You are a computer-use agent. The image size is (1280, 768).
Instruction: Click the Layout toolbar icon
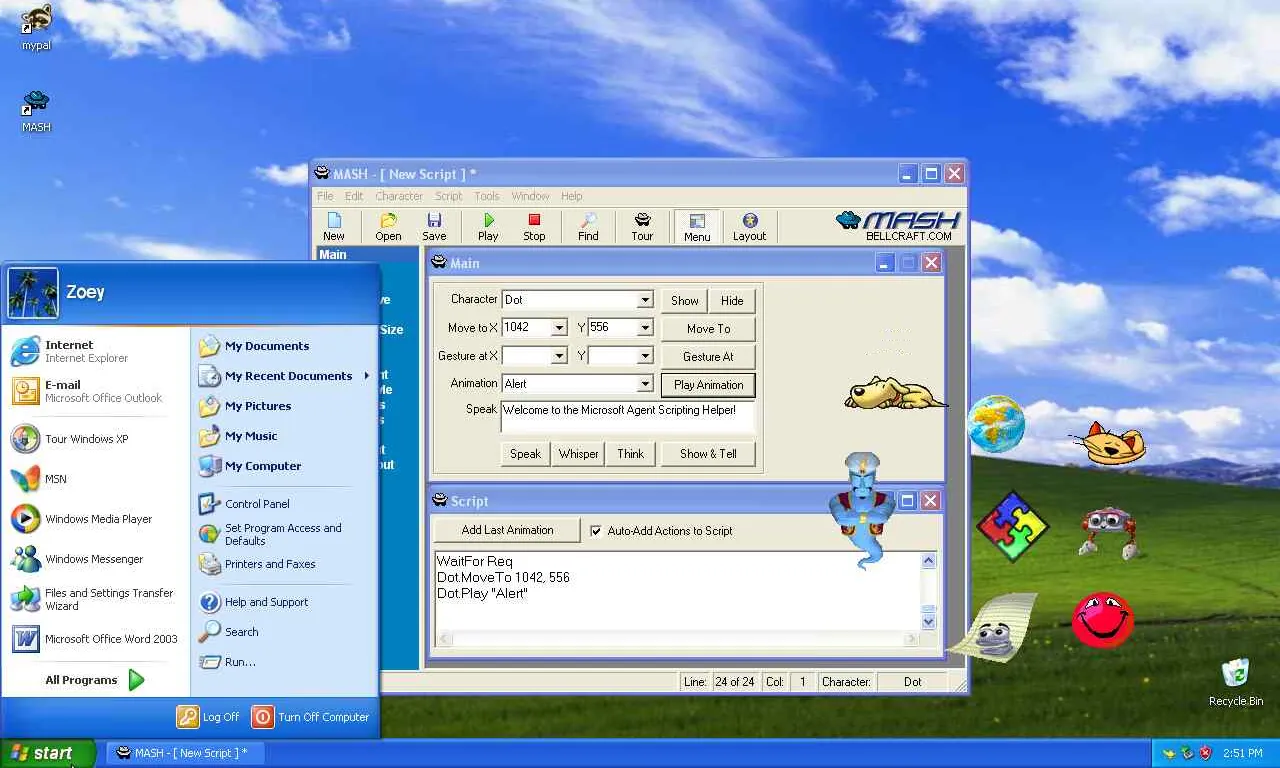749,227
